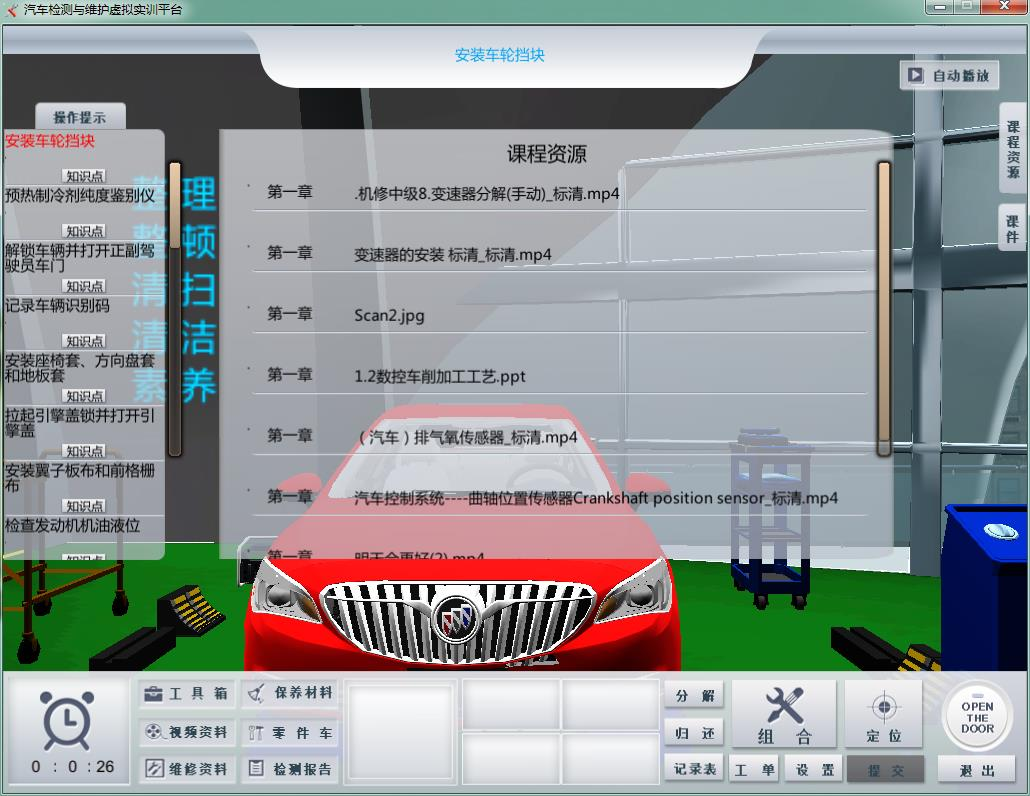The image size is (1030, 796).
Task: Open the 检测报告 inspection report
Action: (x=289, y=769)
